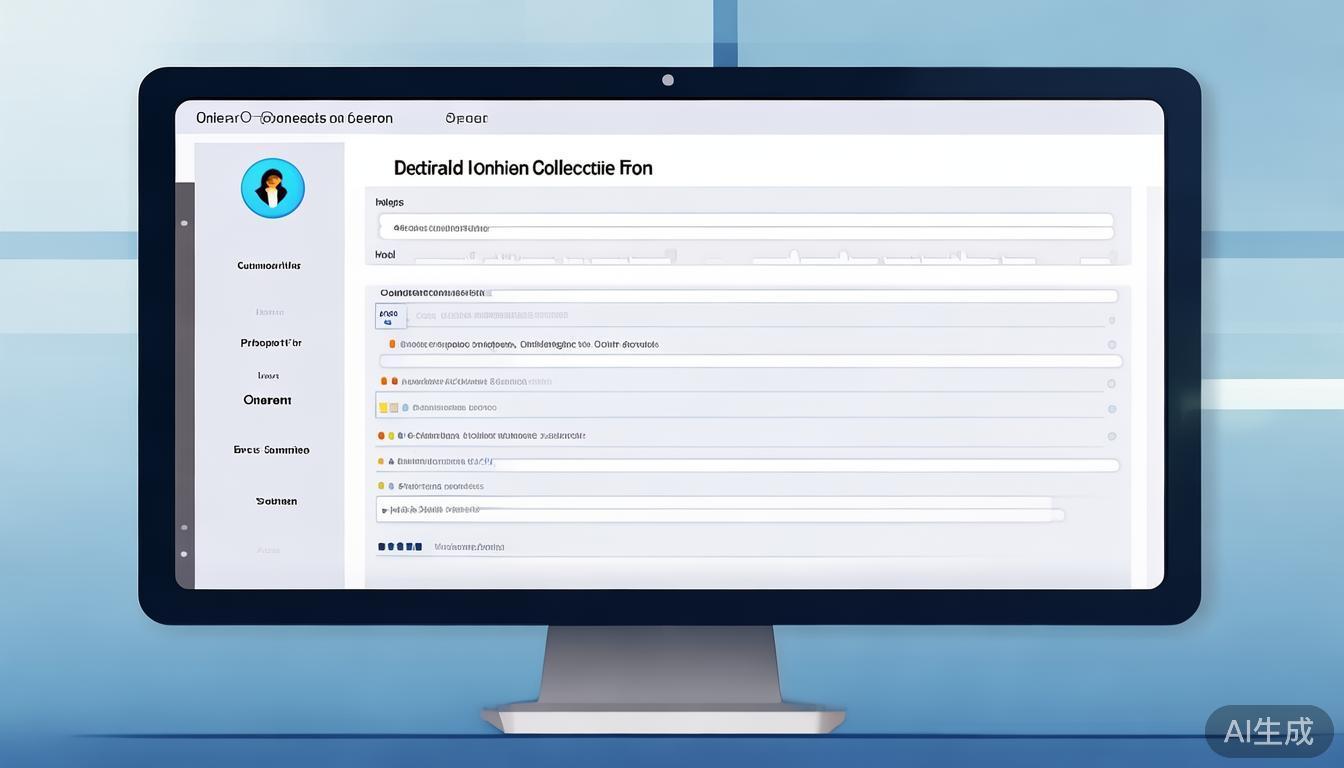The width and height of the screenshot is (1344, 768).
Task: Click the tan square icon beside the yellow square
Action: tap(394, 408)
